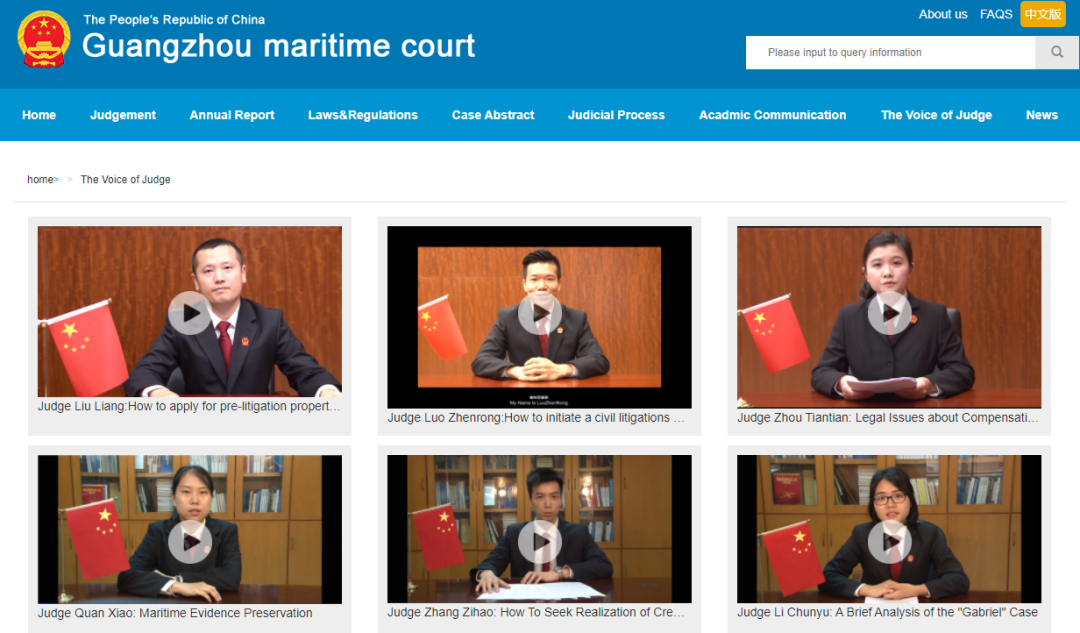Open Maritime Evidence Preservation video title
1080x633 pixels.
[175, 613]
